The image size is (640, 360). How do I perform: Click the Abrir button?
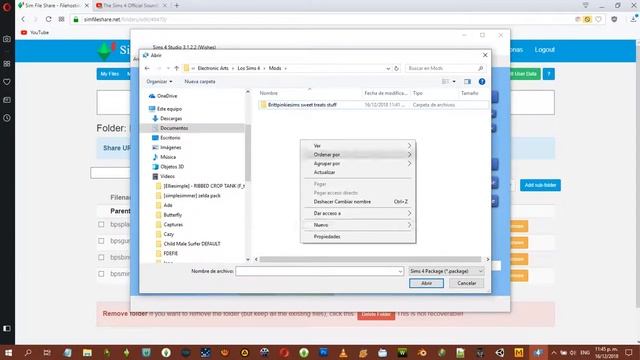pyautogui.click(x=427, y=283)
